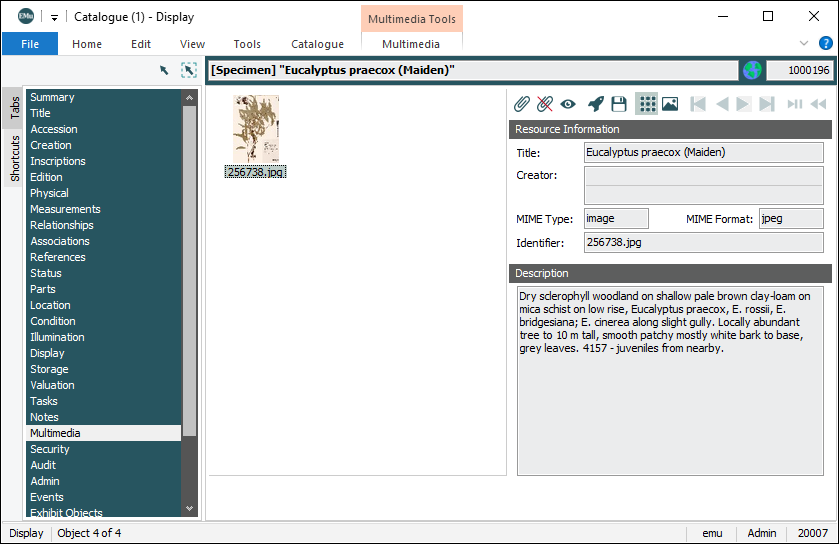The width and height of the screenshot is (839, 544).
Task: Click the blue help question mark icon
Action: coord(826,43)
